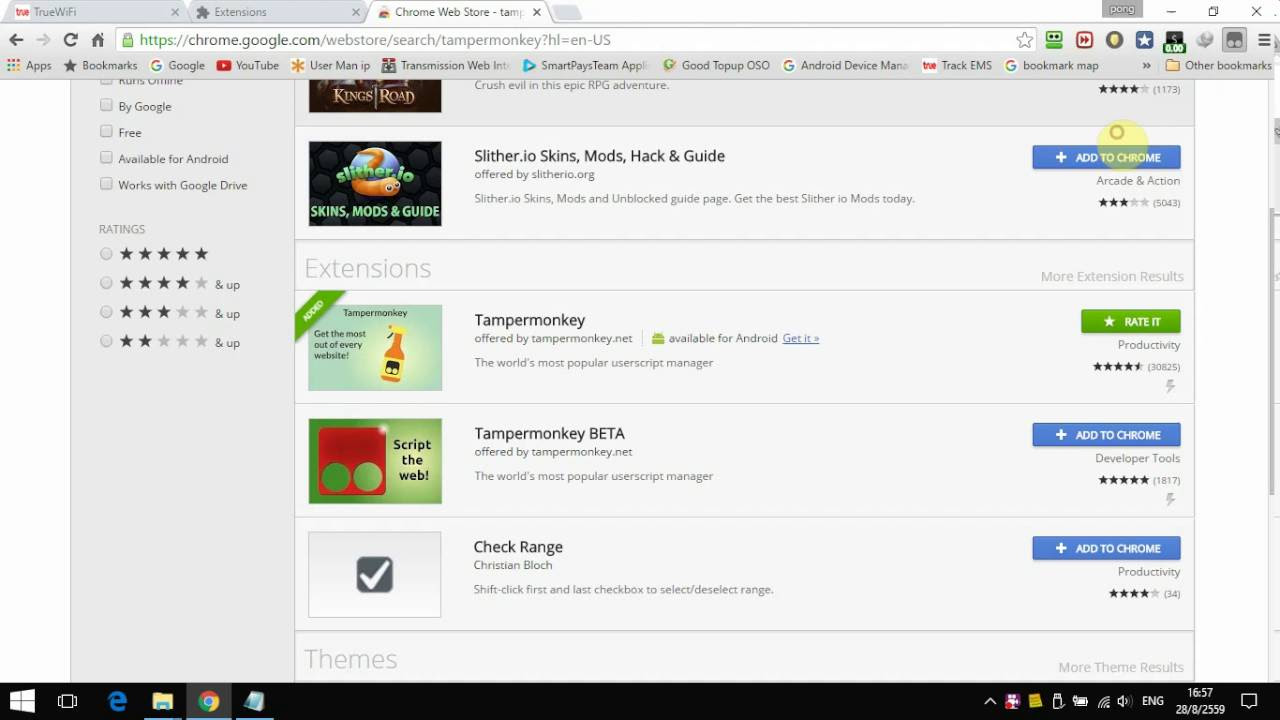Click the Tampermonkey BETA lightning bolt icon

1170,499
